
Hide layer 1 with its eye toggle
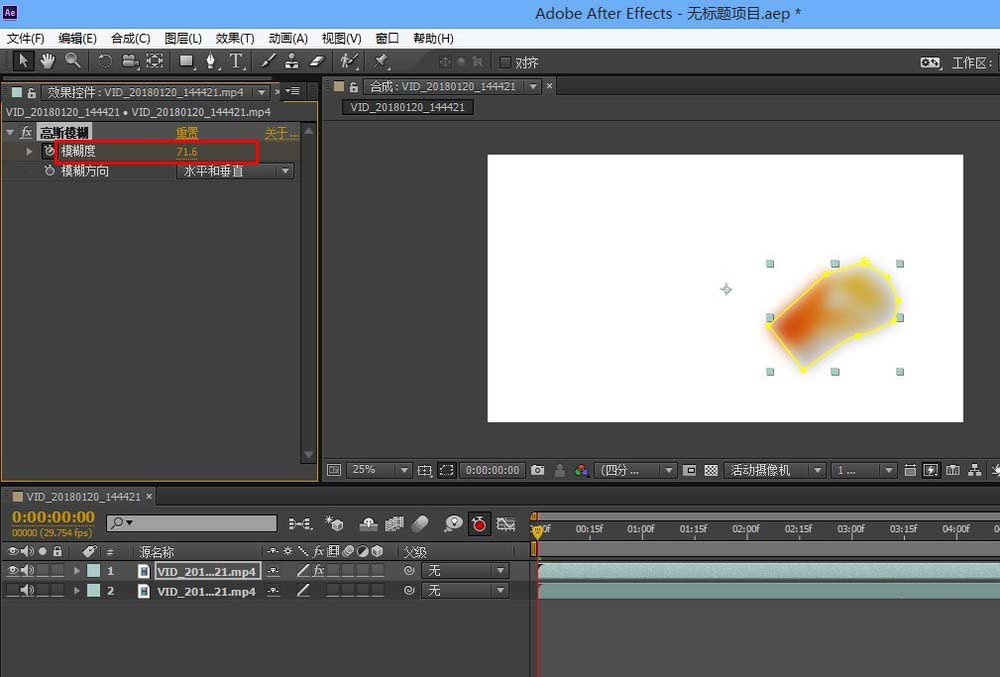pos(13,571)
